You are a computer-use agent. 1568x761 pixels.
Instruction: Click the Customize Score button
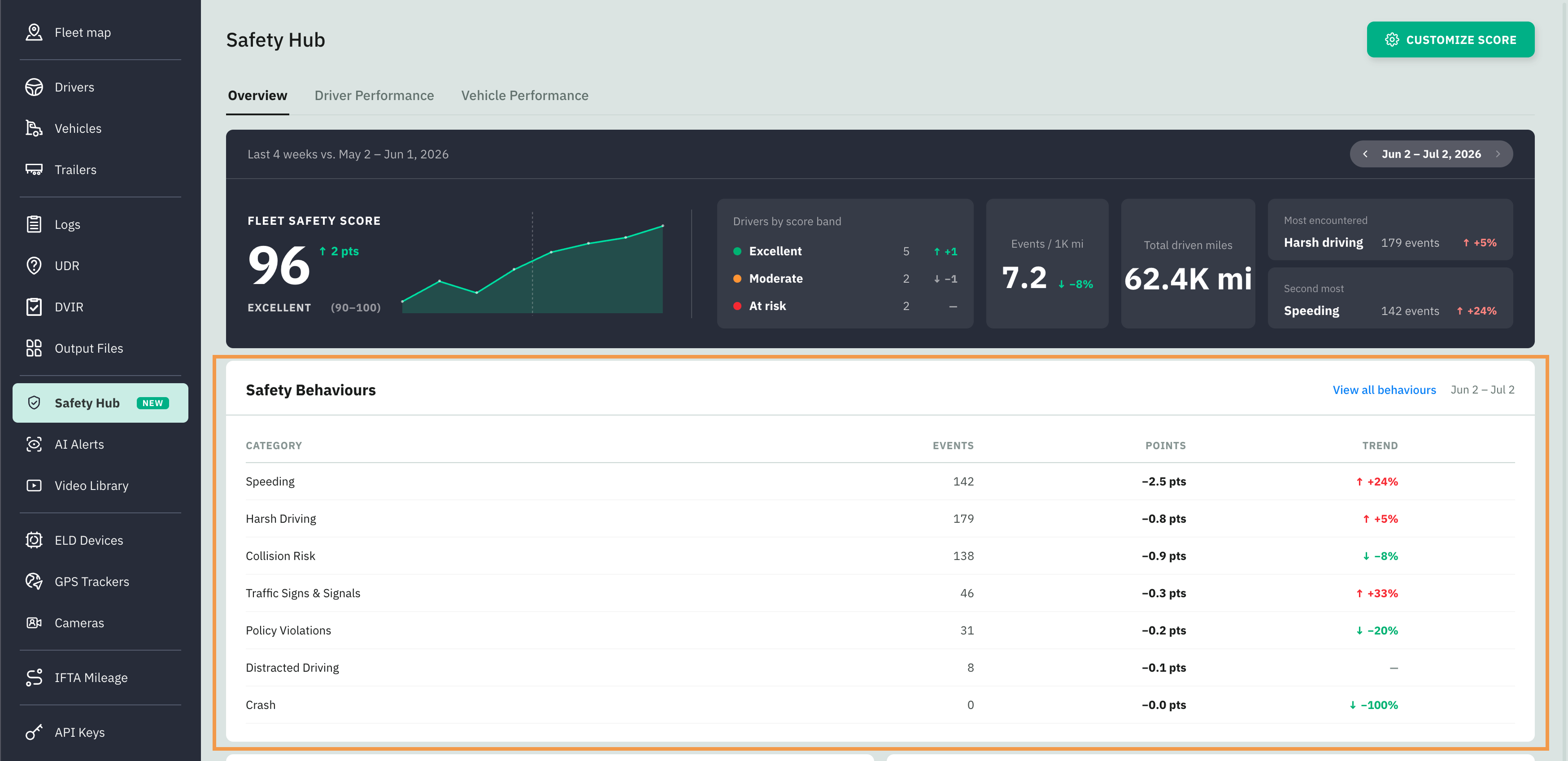tap(1450, 39)
